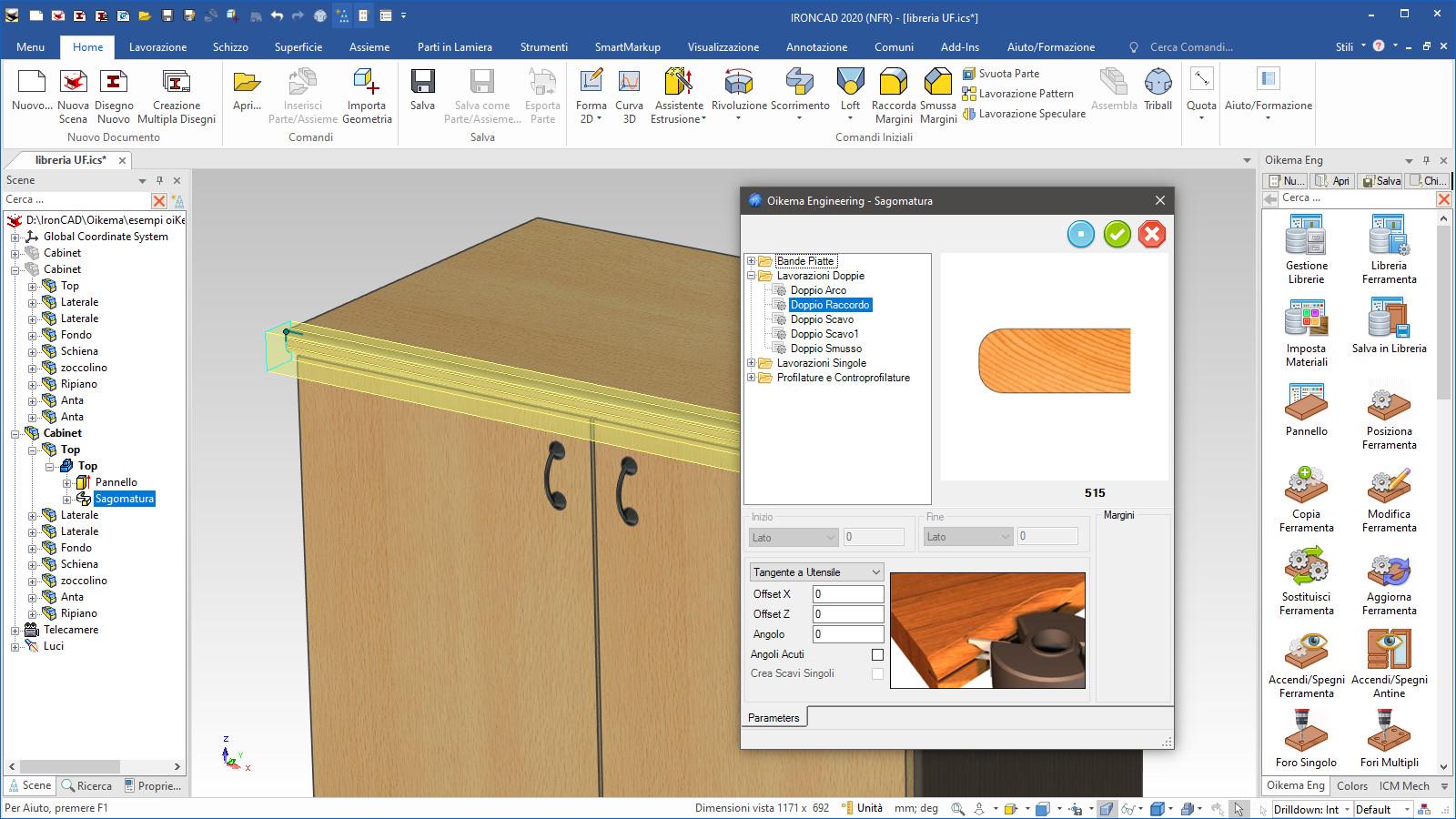
Task: Click the Offset X input field
Action: [847, 594]
